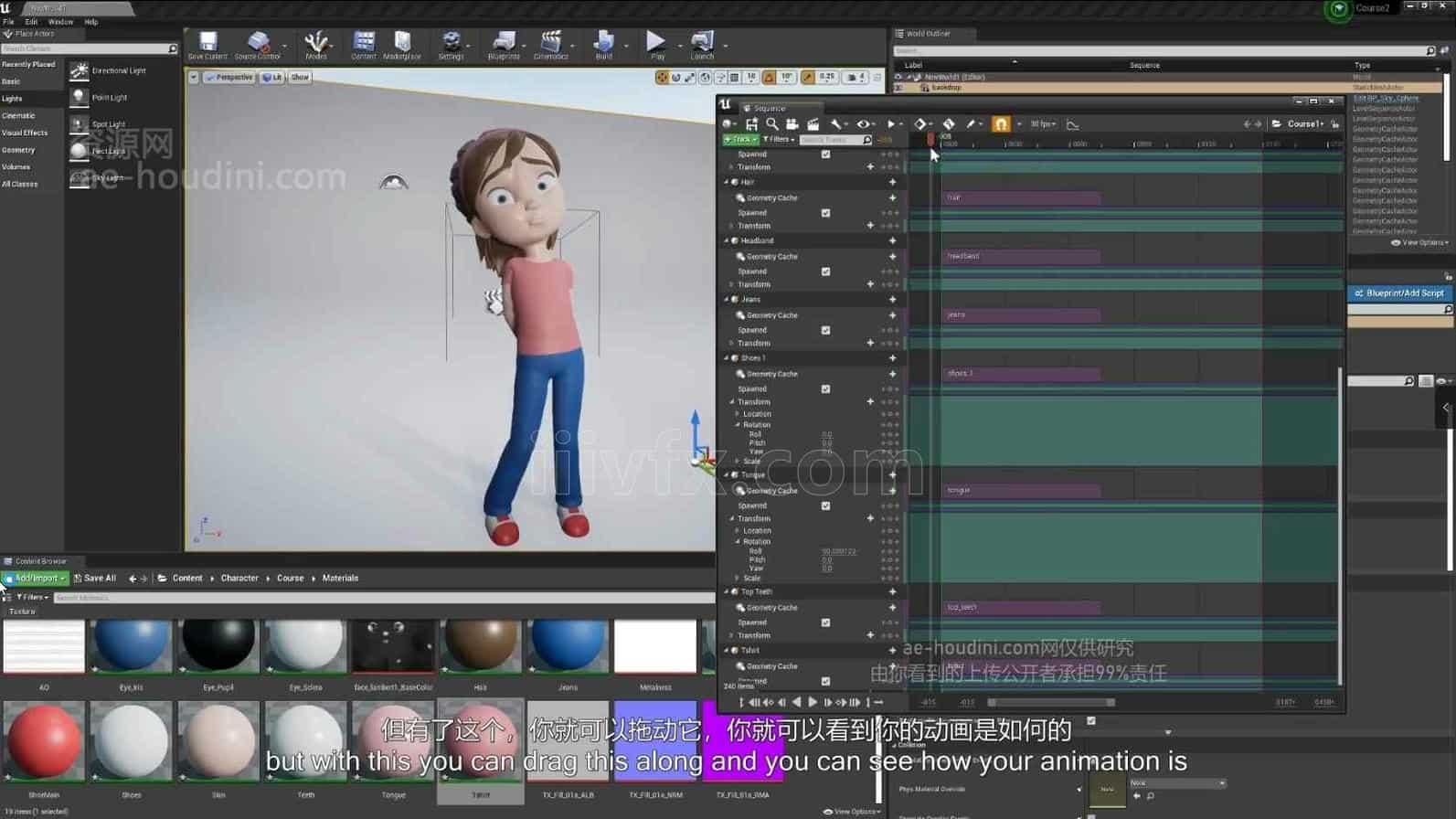Image resolution: width=1456 pixels, height=819 pixels.
Task: Select the viewport scale mode icon
Action: click(x=690, y=78)
